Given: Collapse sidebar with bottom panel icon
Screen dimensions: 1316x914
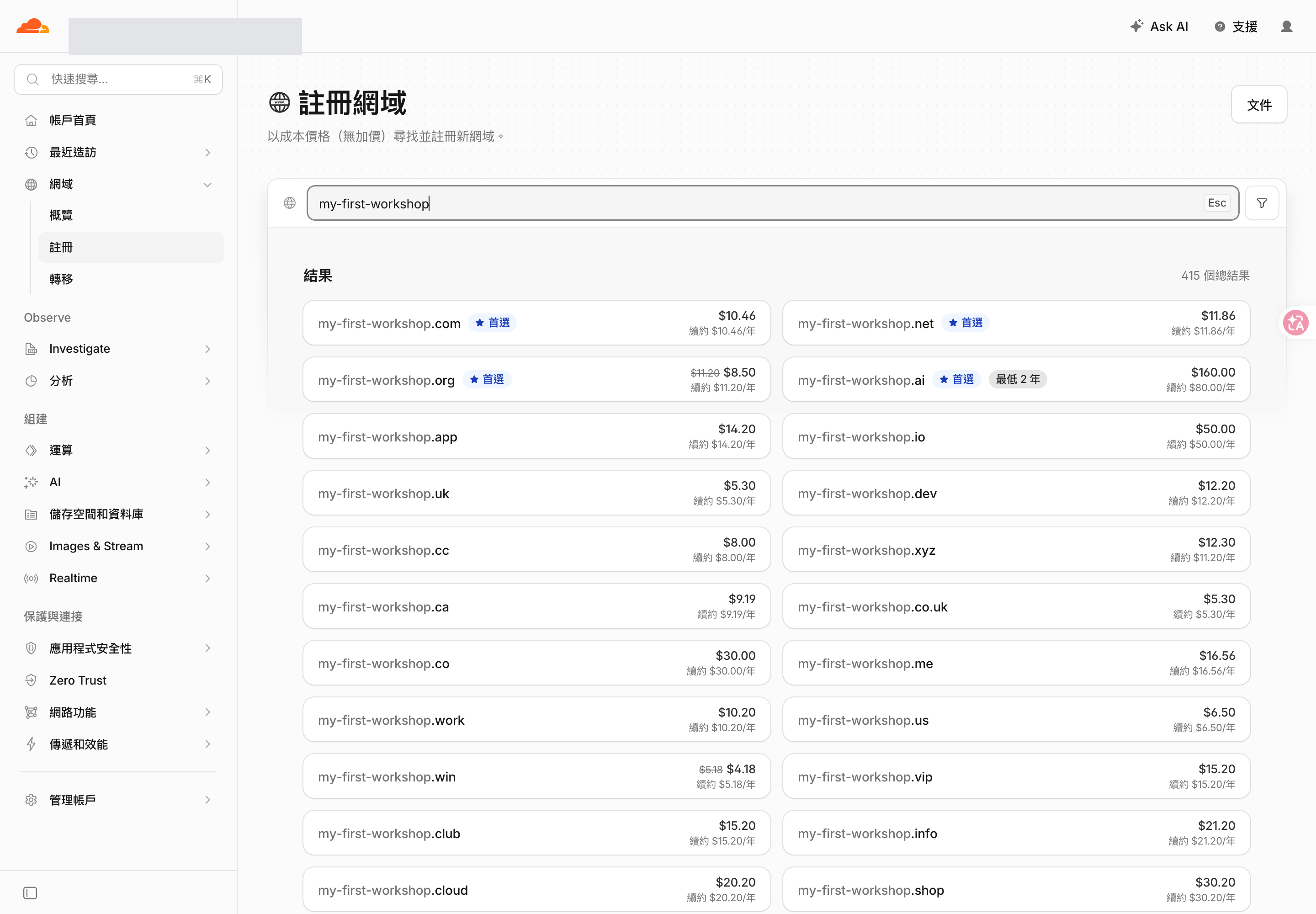Looking at the screenshot, I should pyautogui.click(x=30, y=892).
